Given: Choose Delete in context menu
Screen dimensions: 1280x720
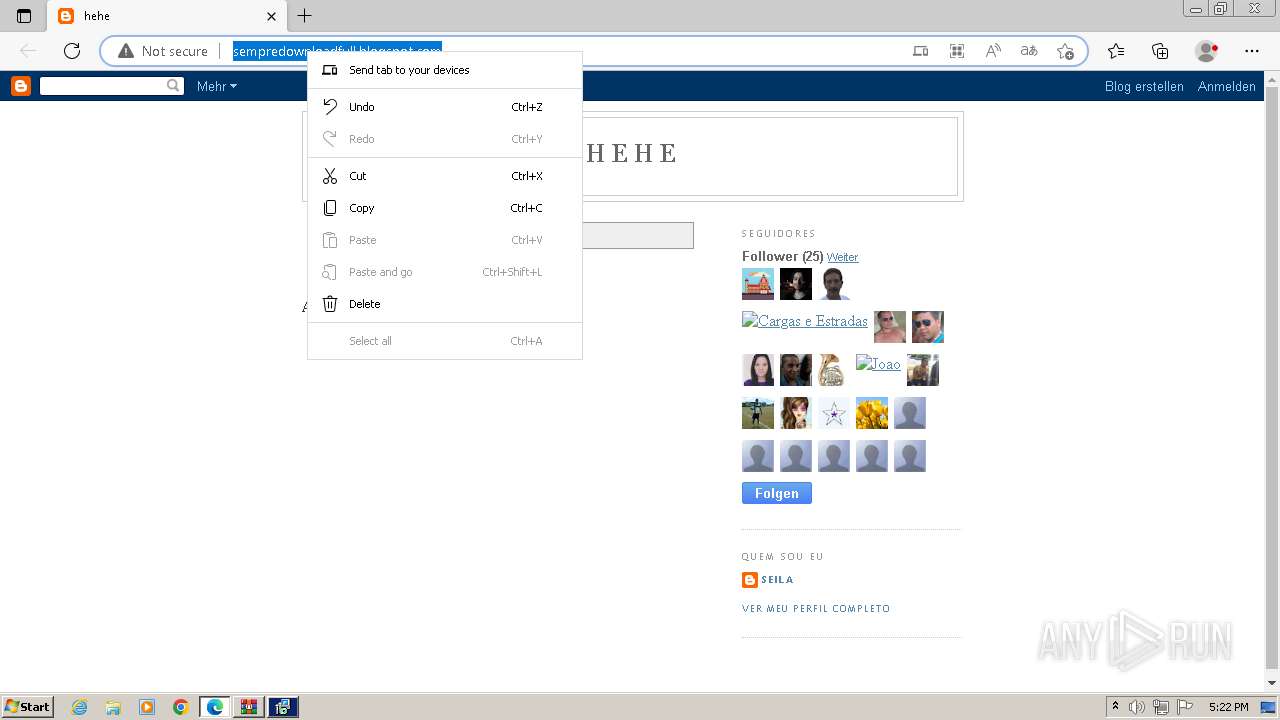Looking at the screenshot, I should tap(445, 304).
